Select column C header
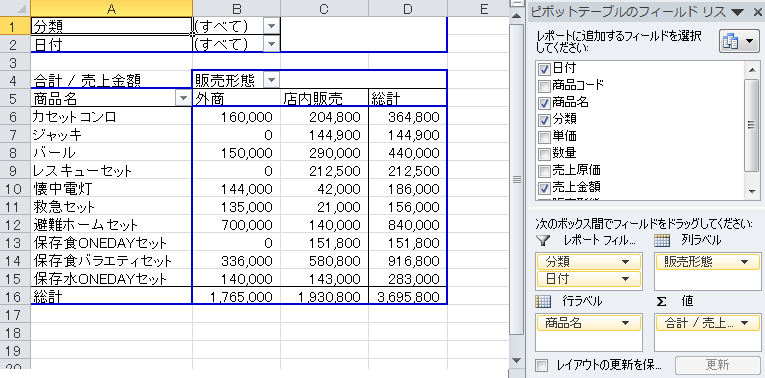 [324, 8]
